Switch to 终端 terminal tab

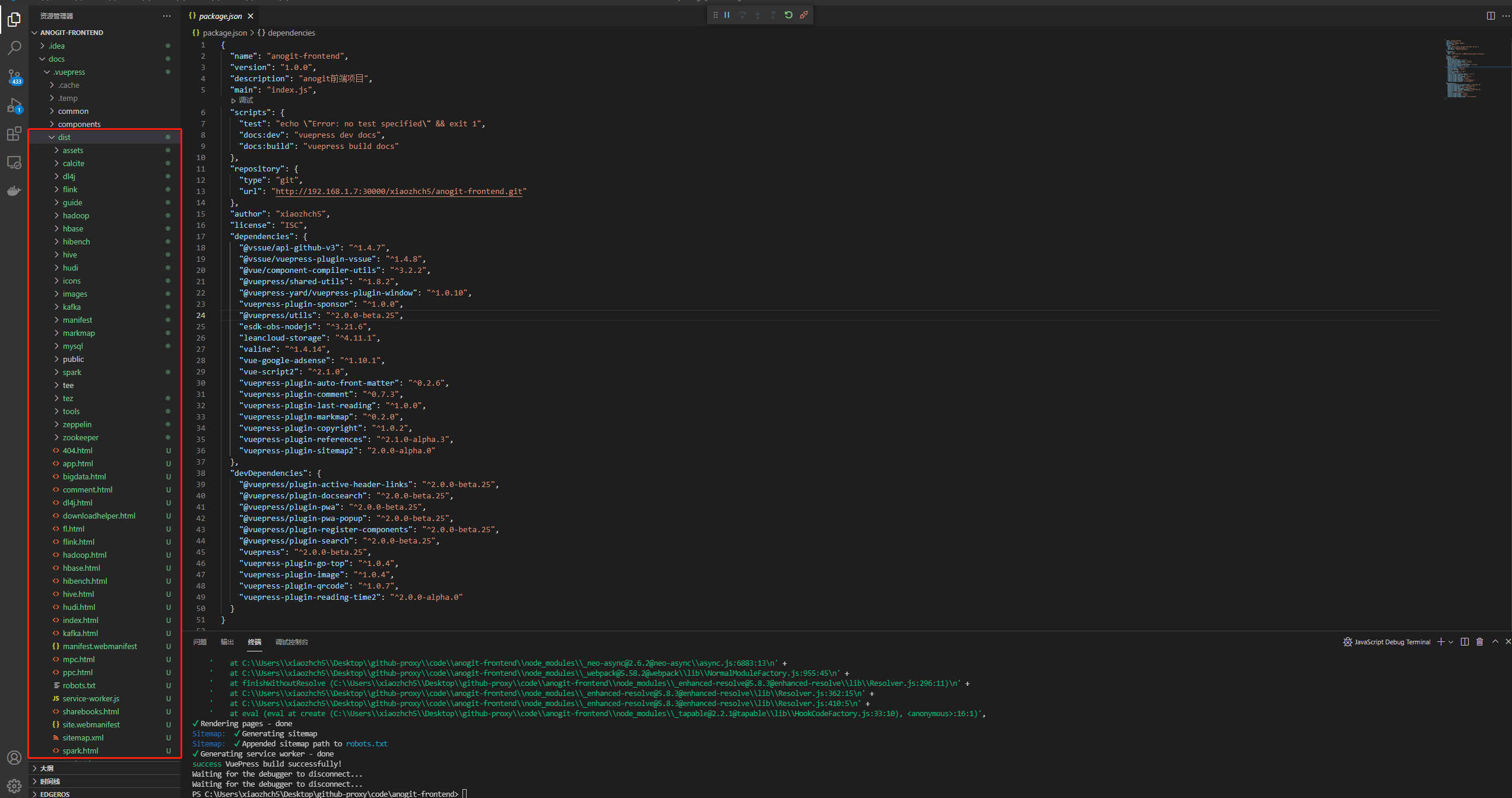[255, 642]
